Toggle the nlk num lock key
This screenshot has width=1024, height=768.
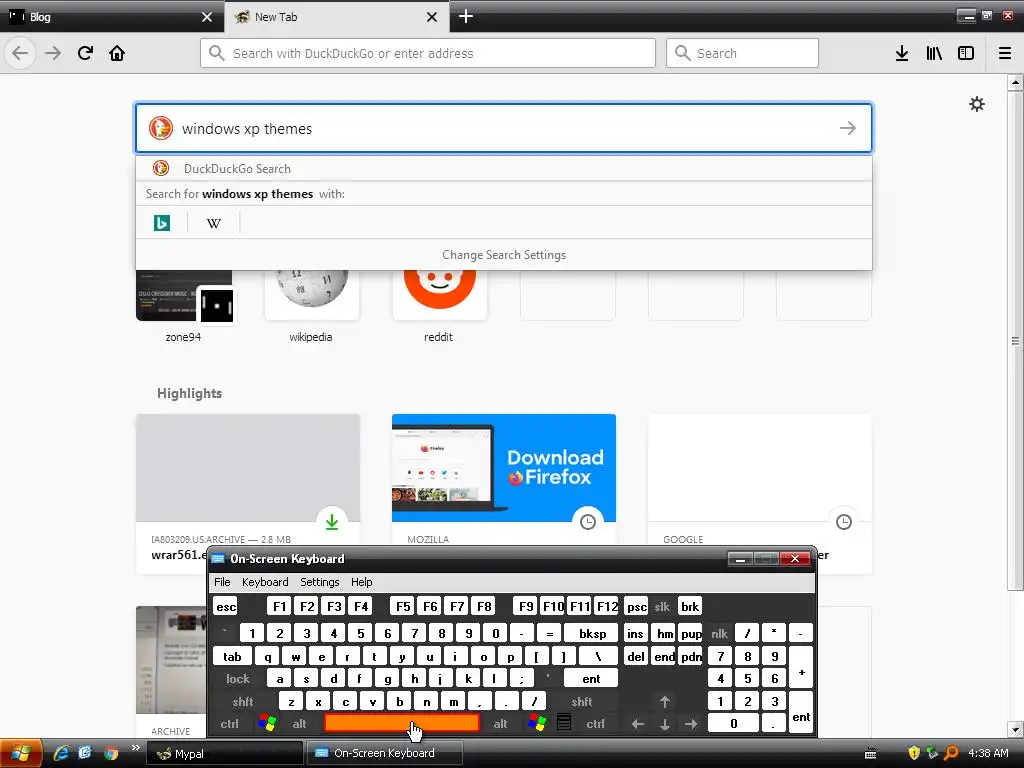(719, 633)
